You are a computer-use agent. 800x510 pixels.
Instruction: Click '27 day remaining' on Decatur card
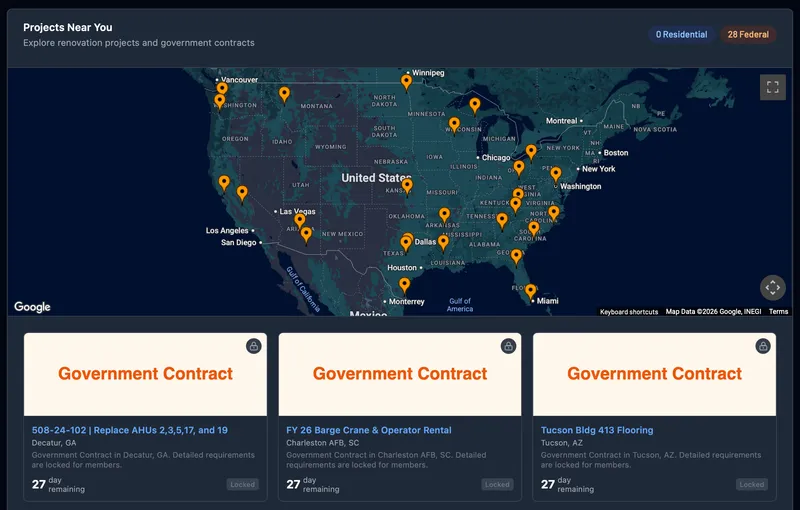pyautogui.click(x=58, y=484)
